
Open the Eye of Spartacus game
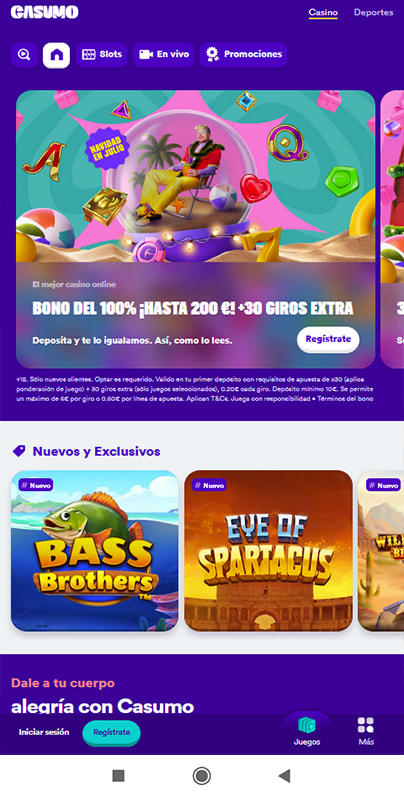(268, 551)
